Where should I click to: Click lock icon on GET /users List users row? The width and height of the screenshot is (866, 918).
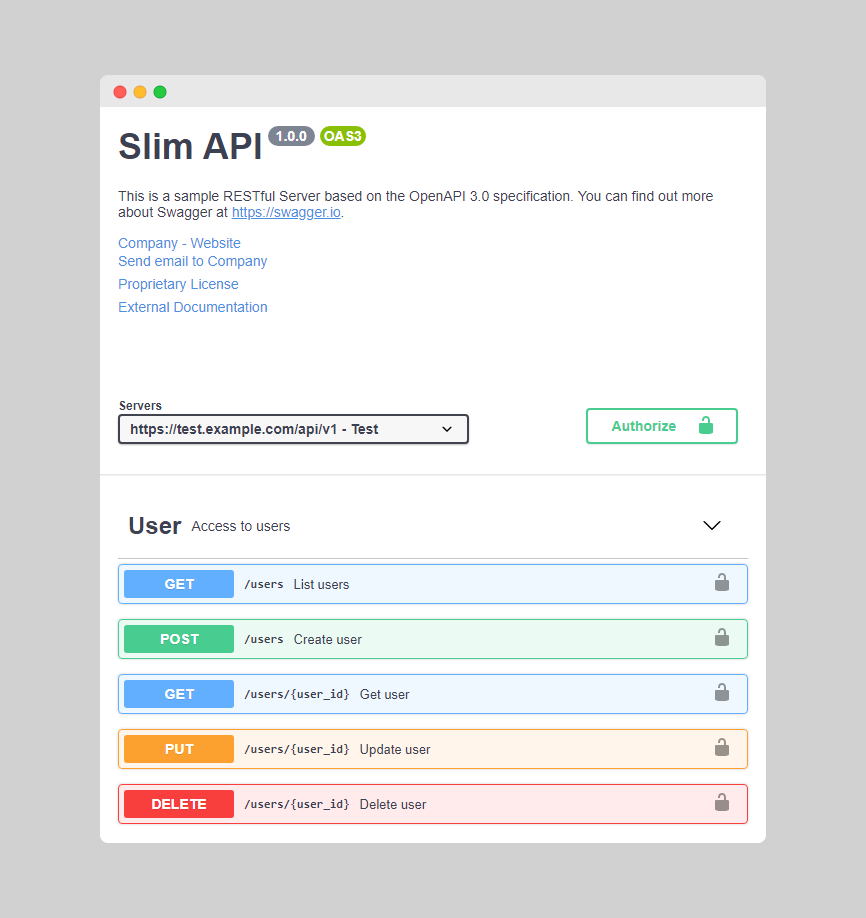point(721,583)
